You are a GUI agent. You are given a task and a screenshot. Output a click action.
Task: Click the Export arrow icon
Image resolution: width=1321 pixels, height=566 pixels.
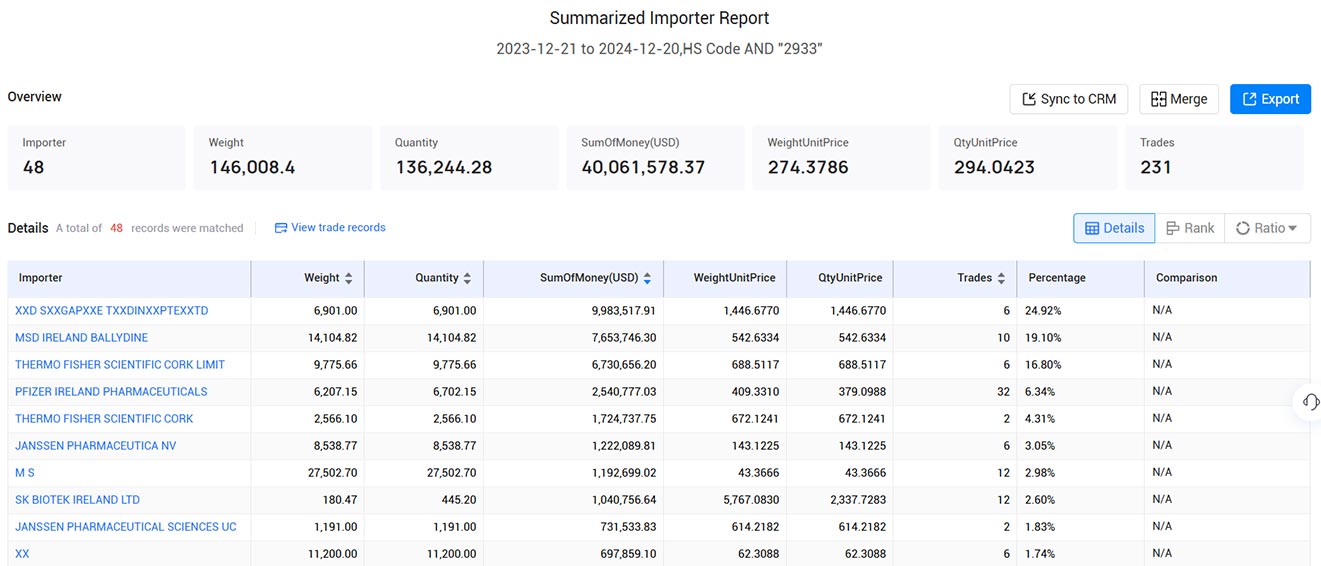(1249, 99)
